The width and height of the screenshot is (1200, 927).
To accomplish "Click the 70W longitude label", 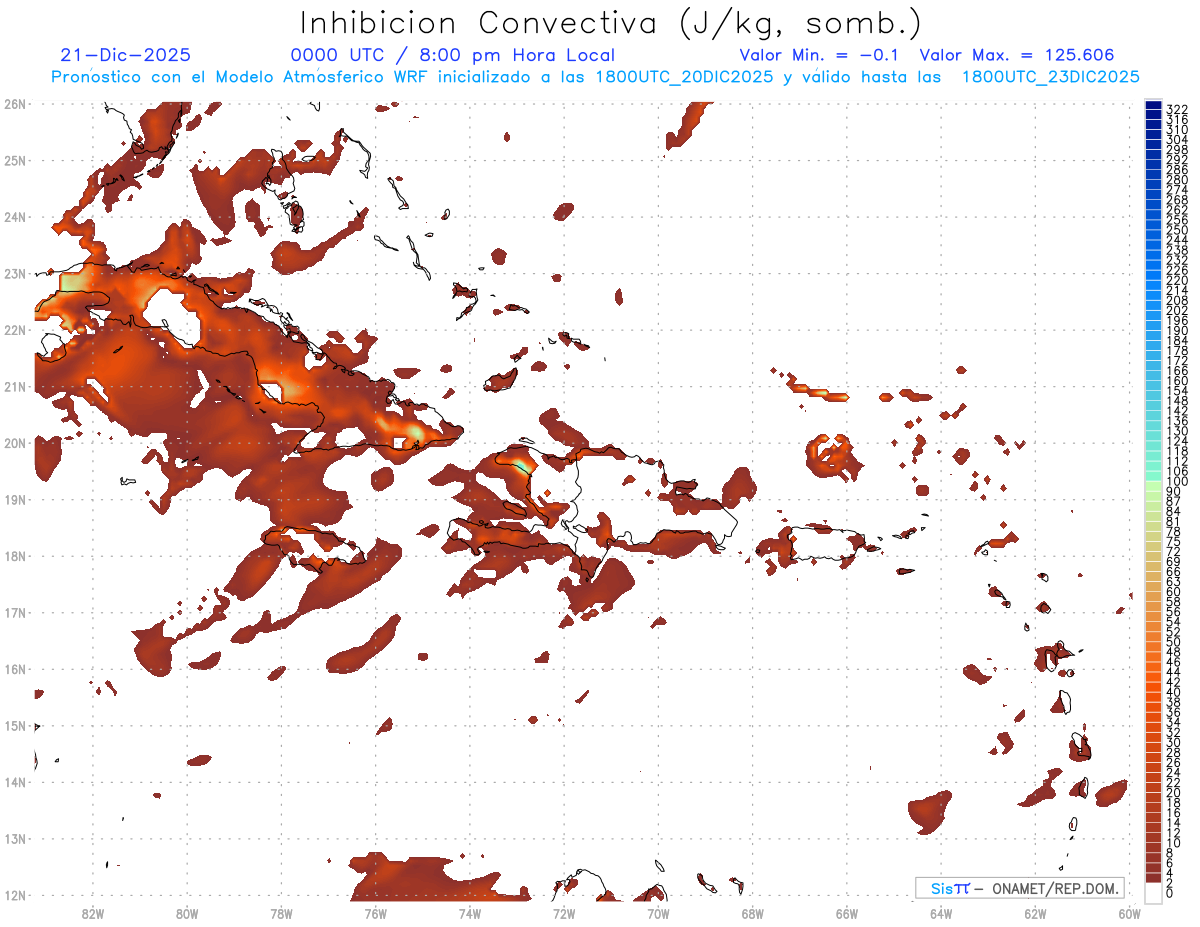I will [x=658, y=913].
